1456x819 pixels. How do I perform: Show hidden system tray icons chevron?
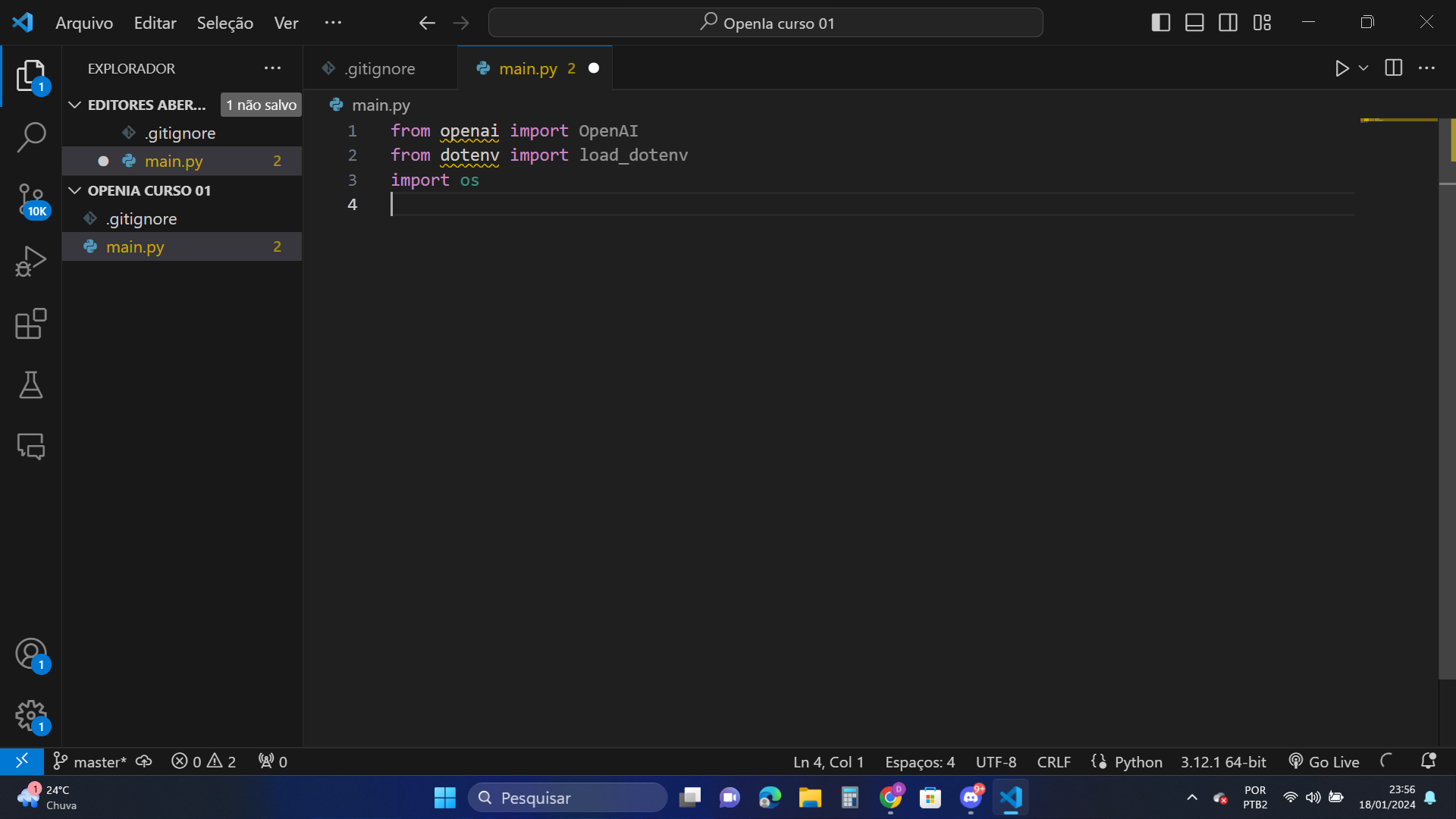[1191, 798]
